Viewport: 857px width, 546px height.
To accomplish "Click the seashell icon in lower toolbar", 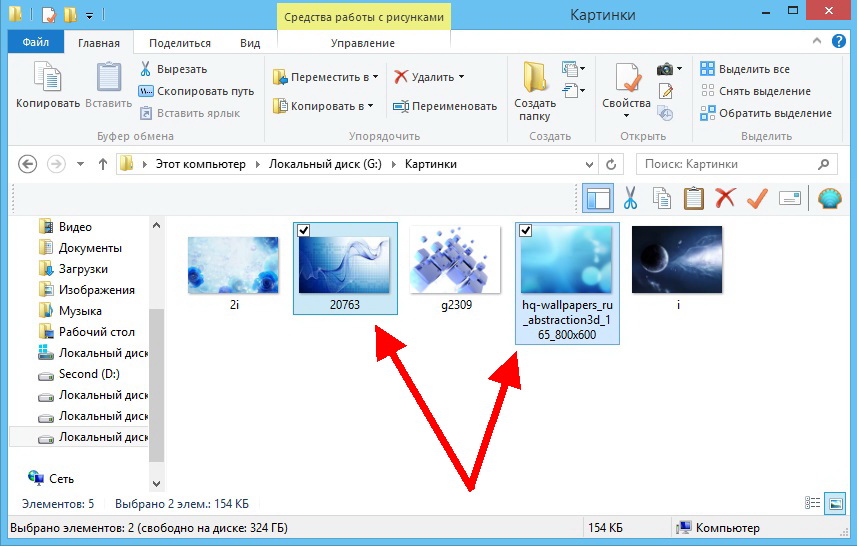I will [x=830, y=198].
